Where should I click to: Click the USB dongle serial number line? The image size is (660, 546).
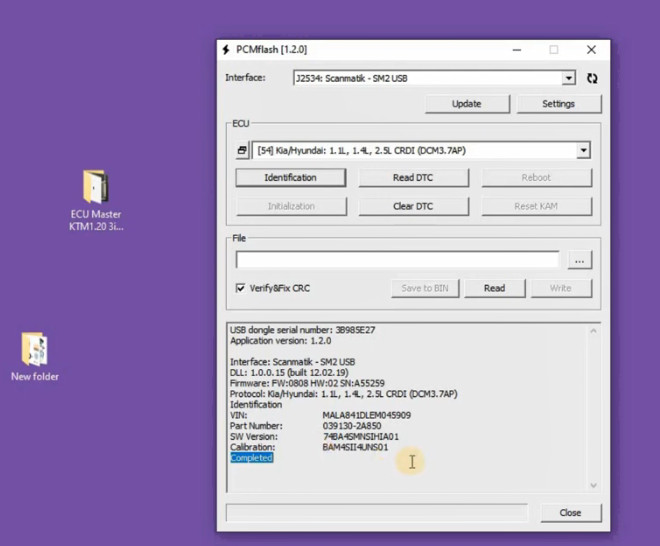(302, 330)
